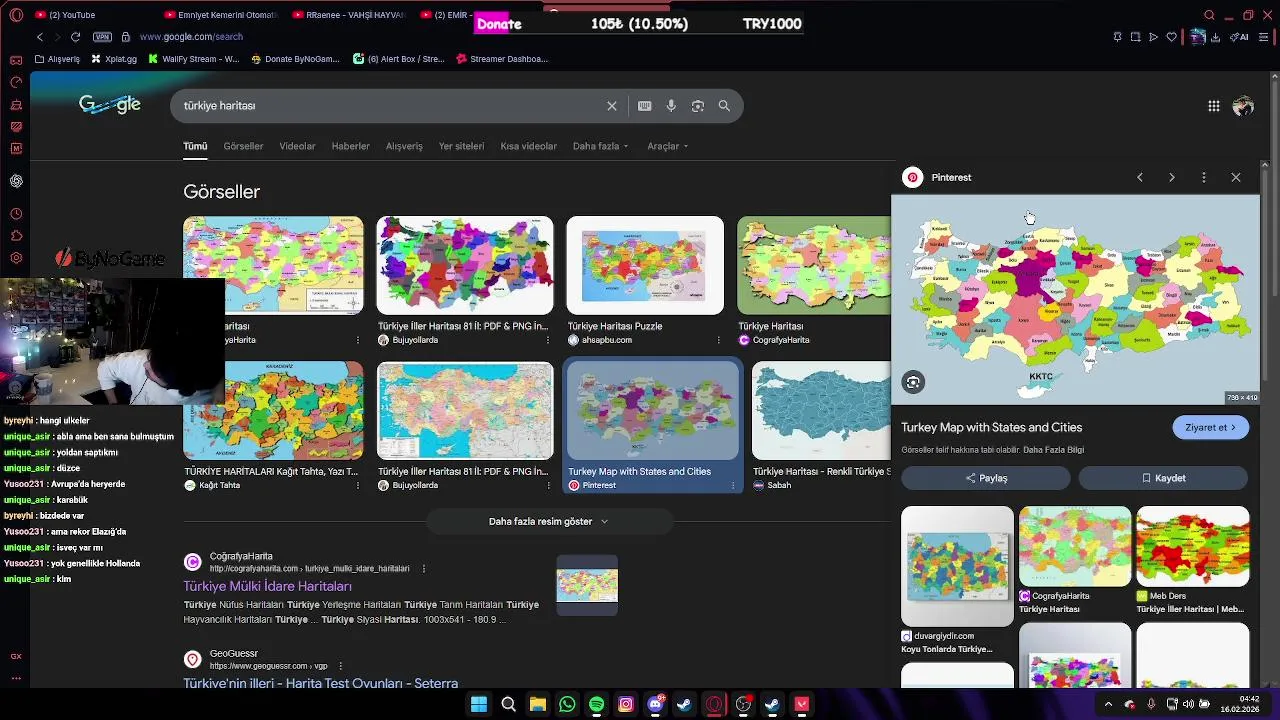
Task: Go back with the browser back arrow
Action: coord(40,37)
